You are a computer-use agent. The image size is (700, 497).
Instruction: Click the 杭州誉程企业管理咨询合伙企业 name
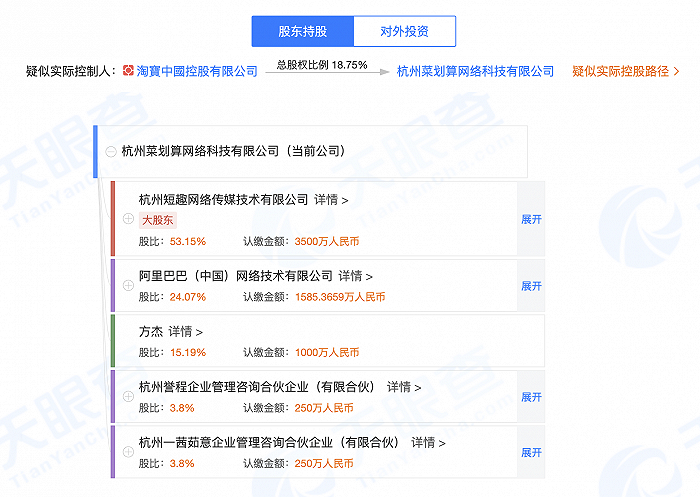pos(257,387)
